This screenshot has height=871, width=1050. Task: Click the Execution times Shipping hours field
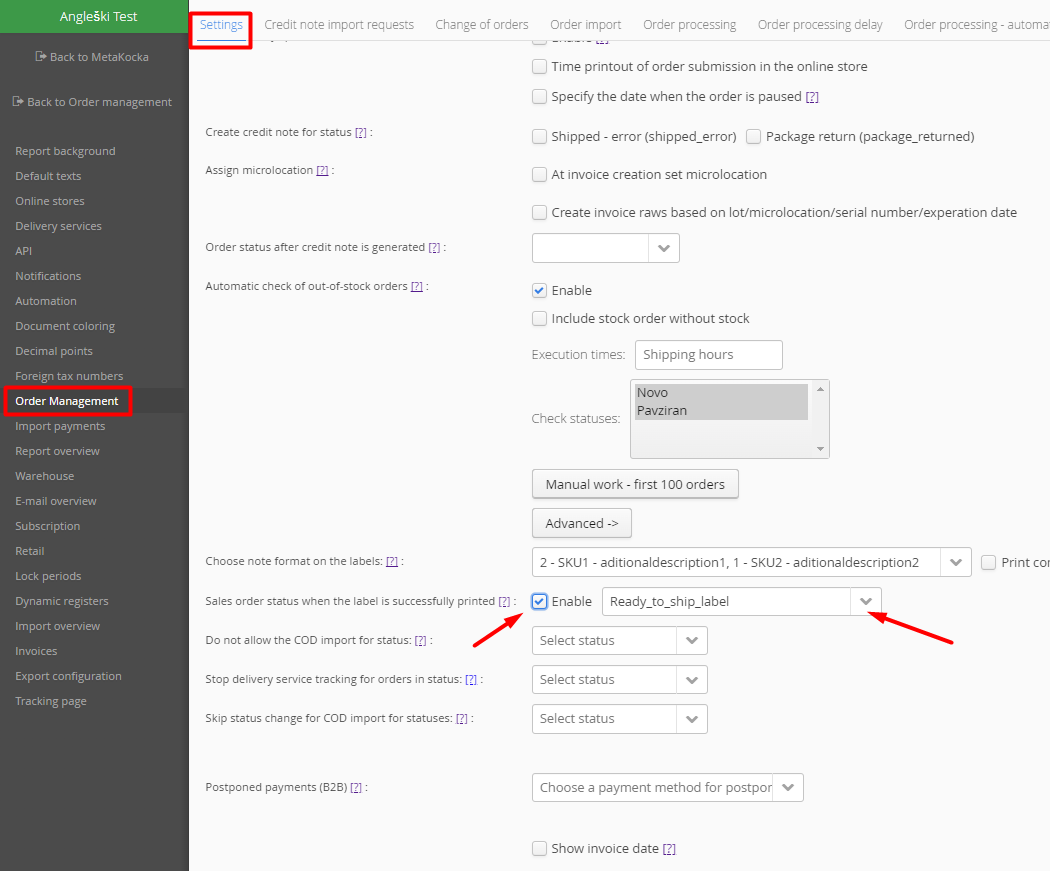tap(708, 355)
